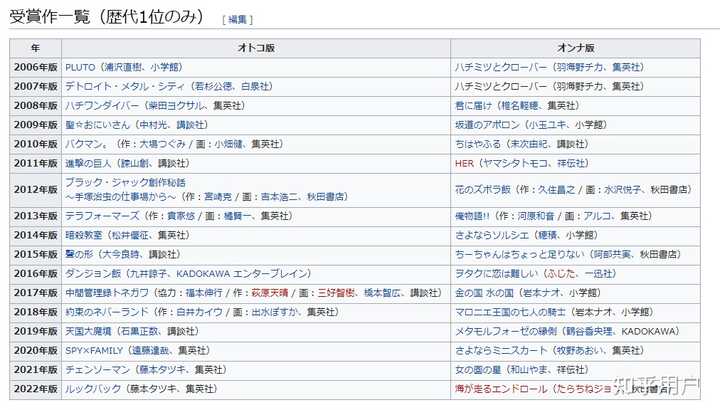Open the 花のズボラ飯 link
This screenshot has width=720, height=410.
click(483, 190)
